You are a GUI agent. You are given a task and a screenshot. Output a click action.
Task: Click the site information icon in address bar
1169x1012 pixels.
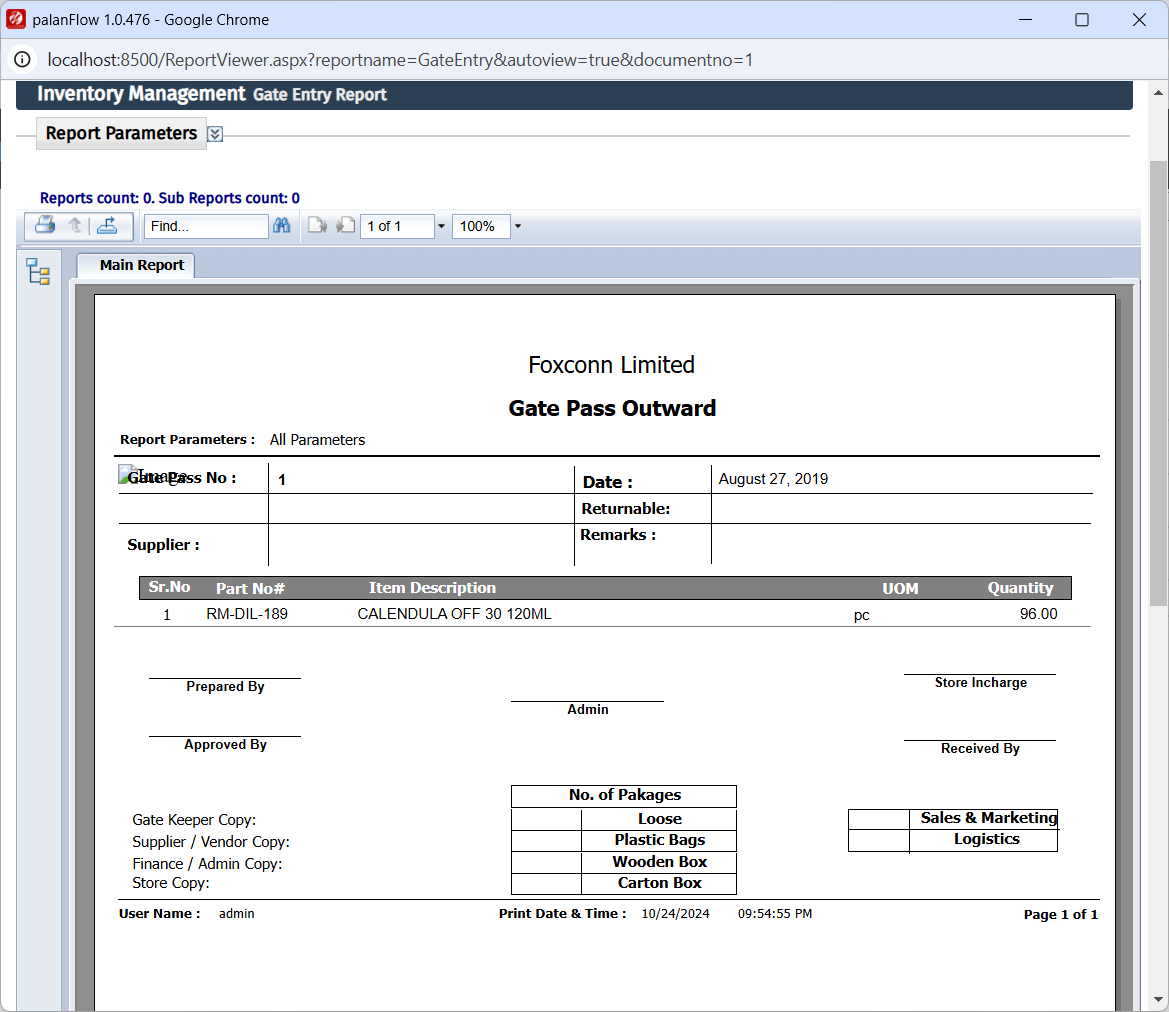click(x=22, y=60)
